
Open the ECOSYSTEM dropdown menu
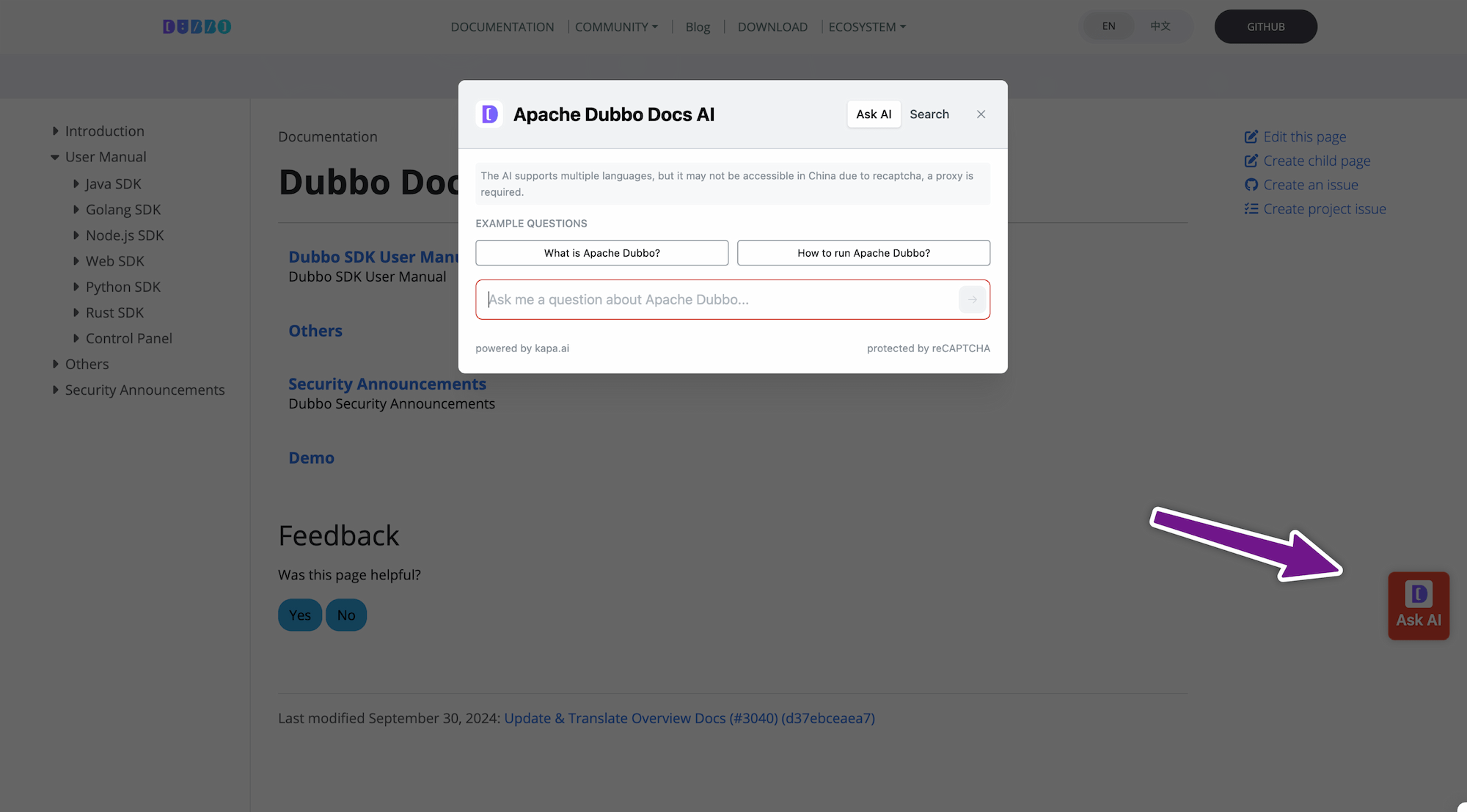coord(867,27)
